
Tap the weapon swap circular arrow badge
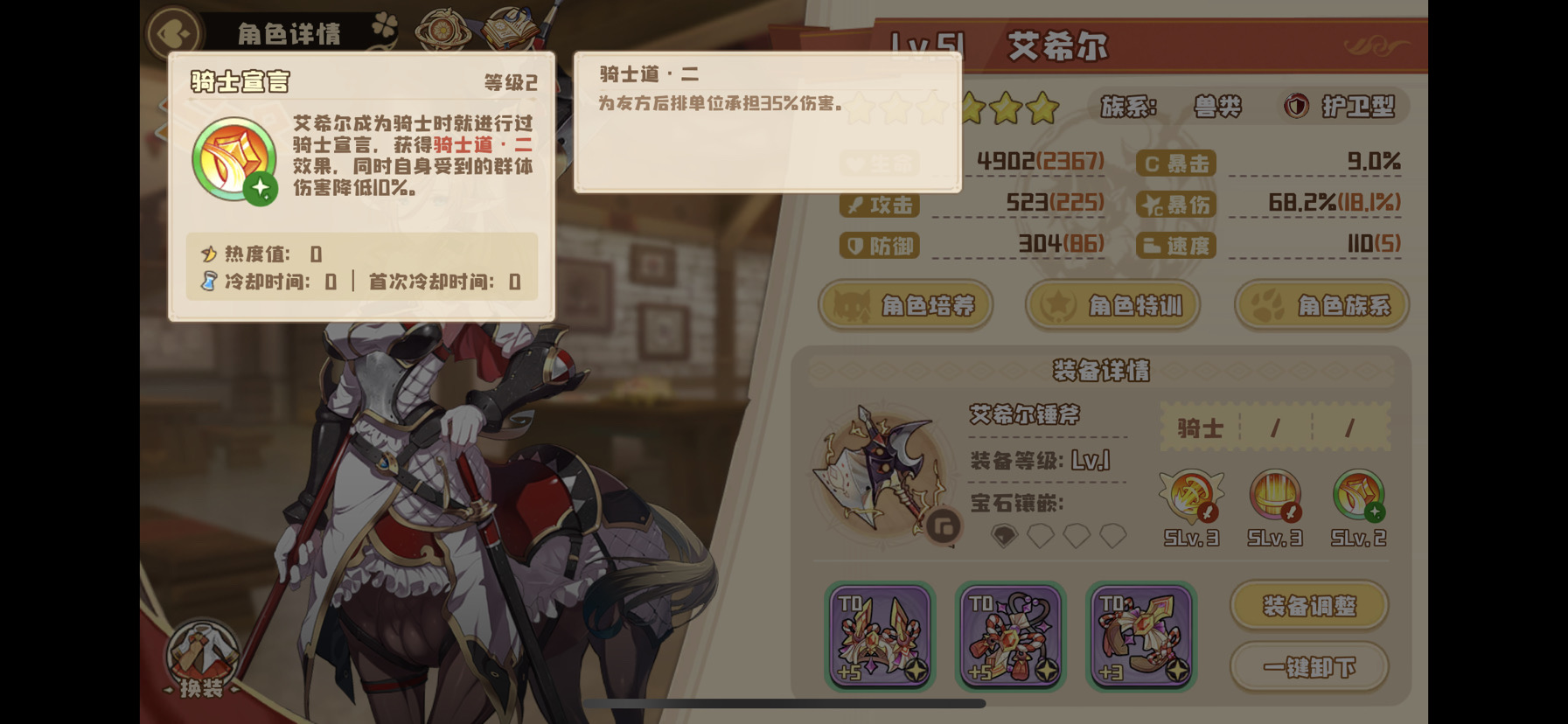coord(944,526)
